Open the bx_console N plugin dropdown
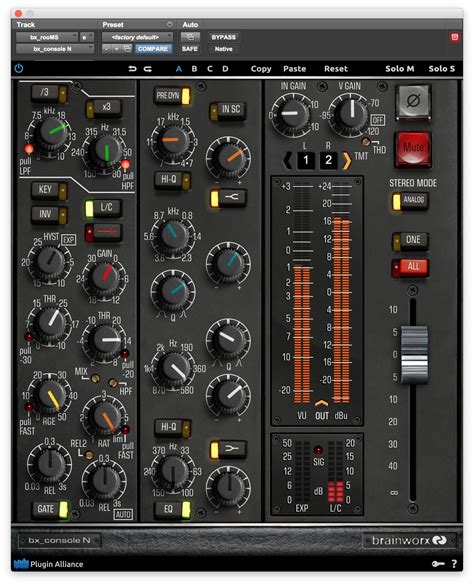This screenshot has width=474, height=585. [x=54, y=49]
